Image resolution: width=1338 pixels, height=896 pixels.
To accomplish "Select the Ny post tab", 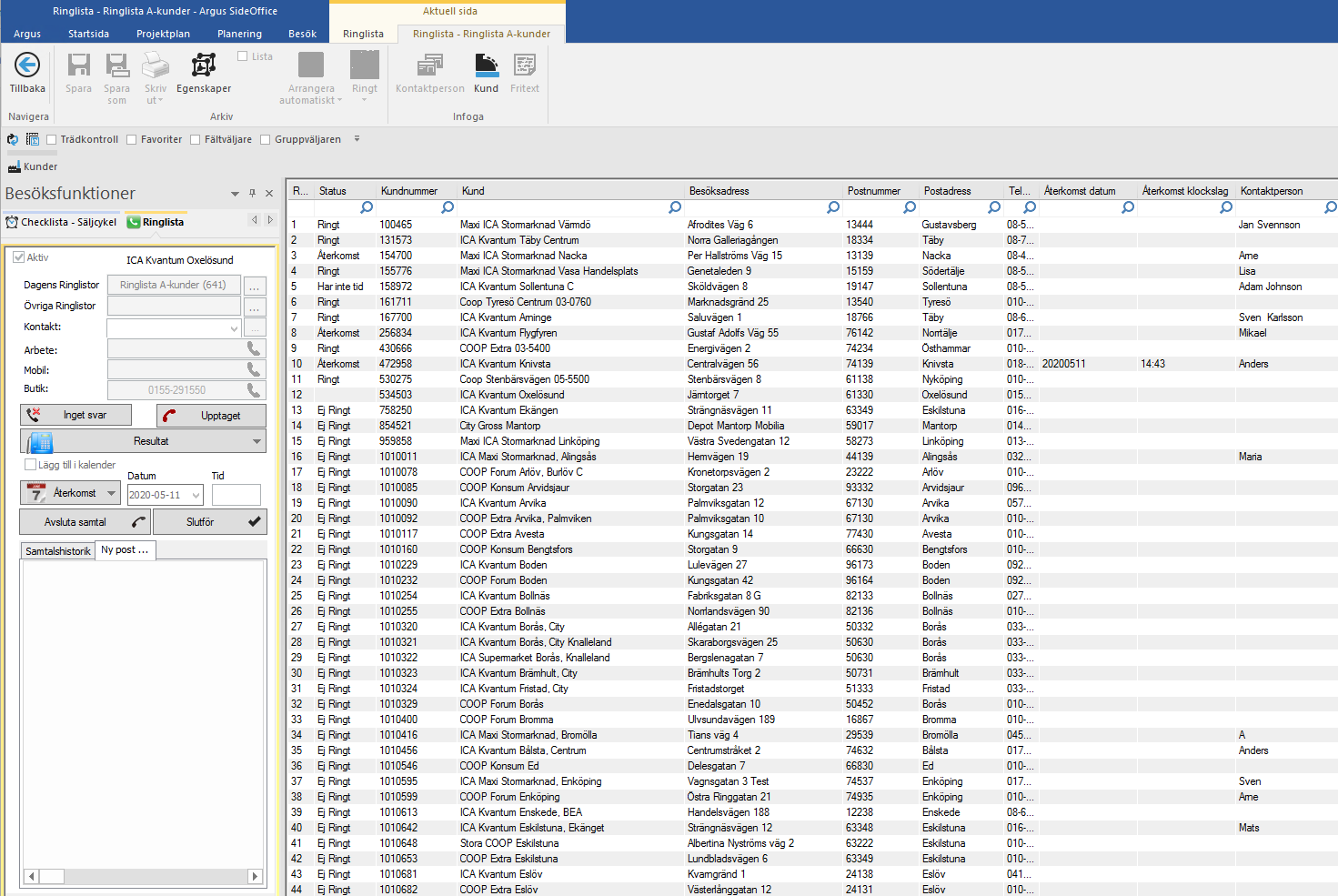I will (125, 549).
